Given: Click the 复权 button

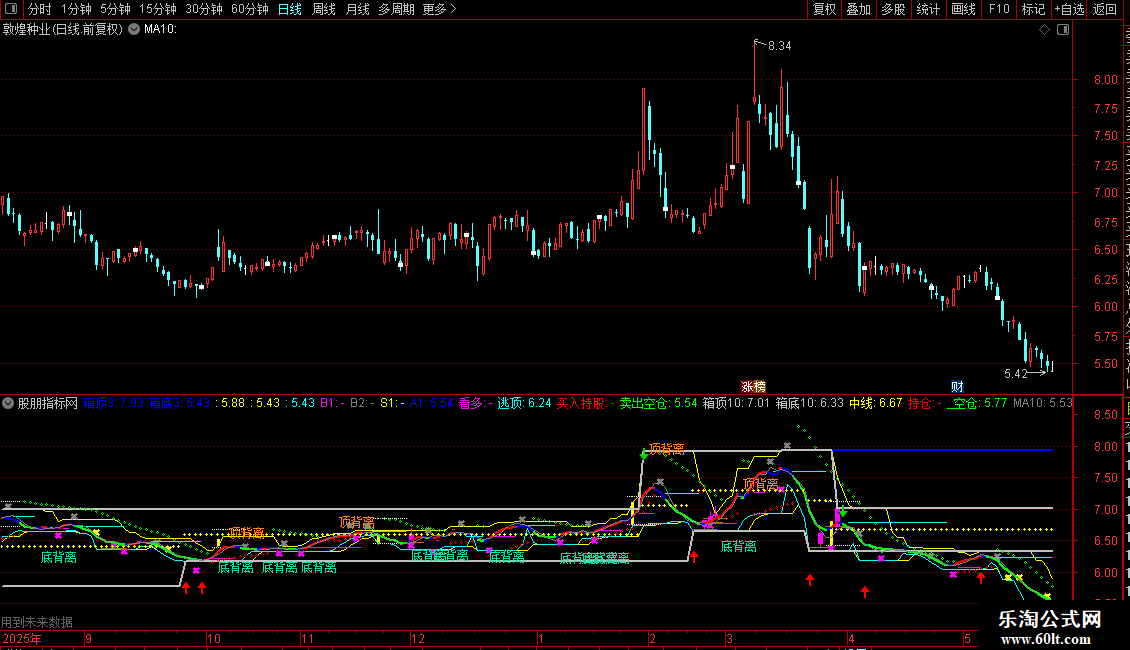Looking at the screenshot, I should 824,9.
